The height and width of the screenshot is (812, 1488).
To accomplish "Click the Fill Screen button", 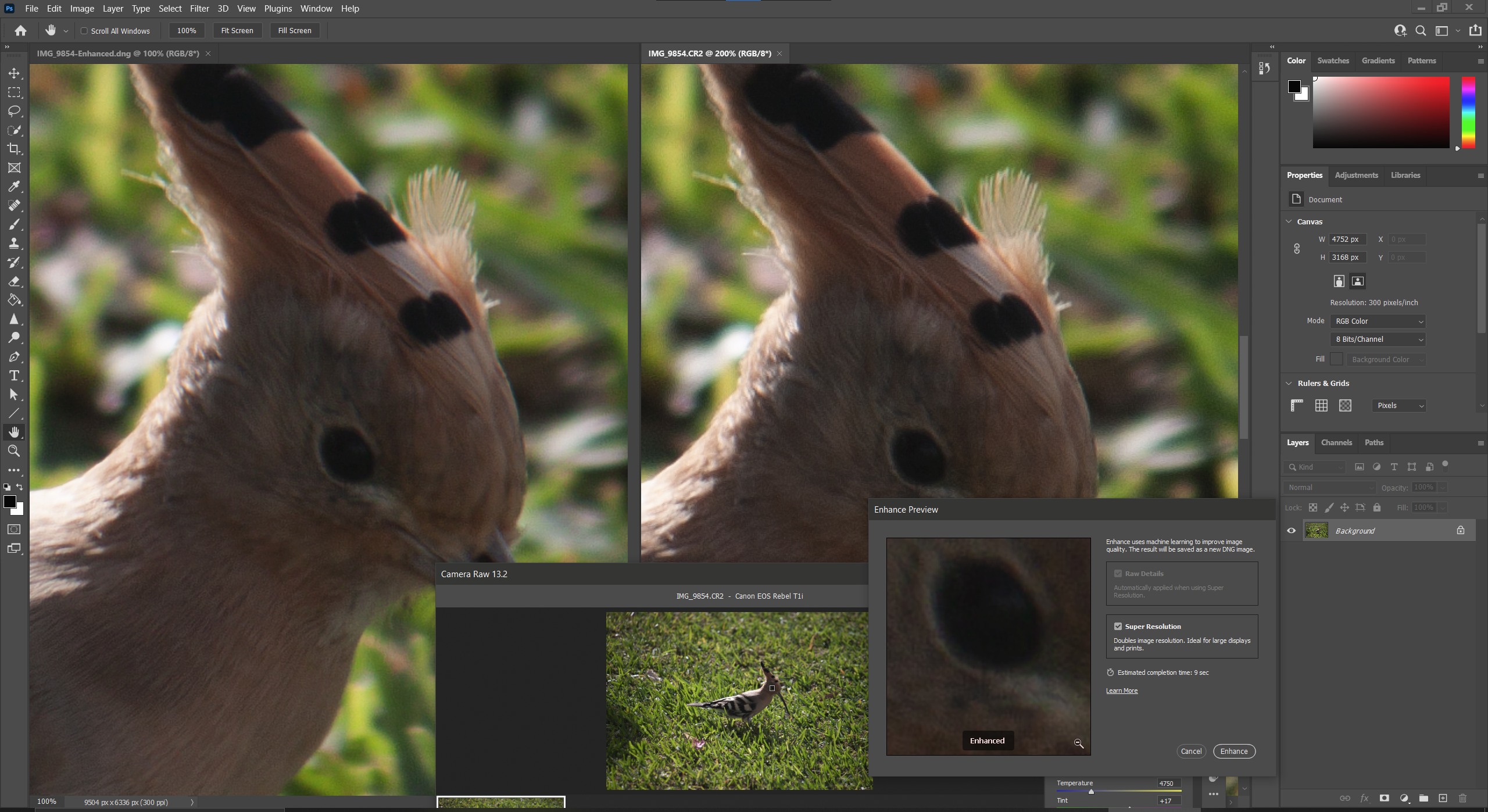I will [x=295, y=31].
